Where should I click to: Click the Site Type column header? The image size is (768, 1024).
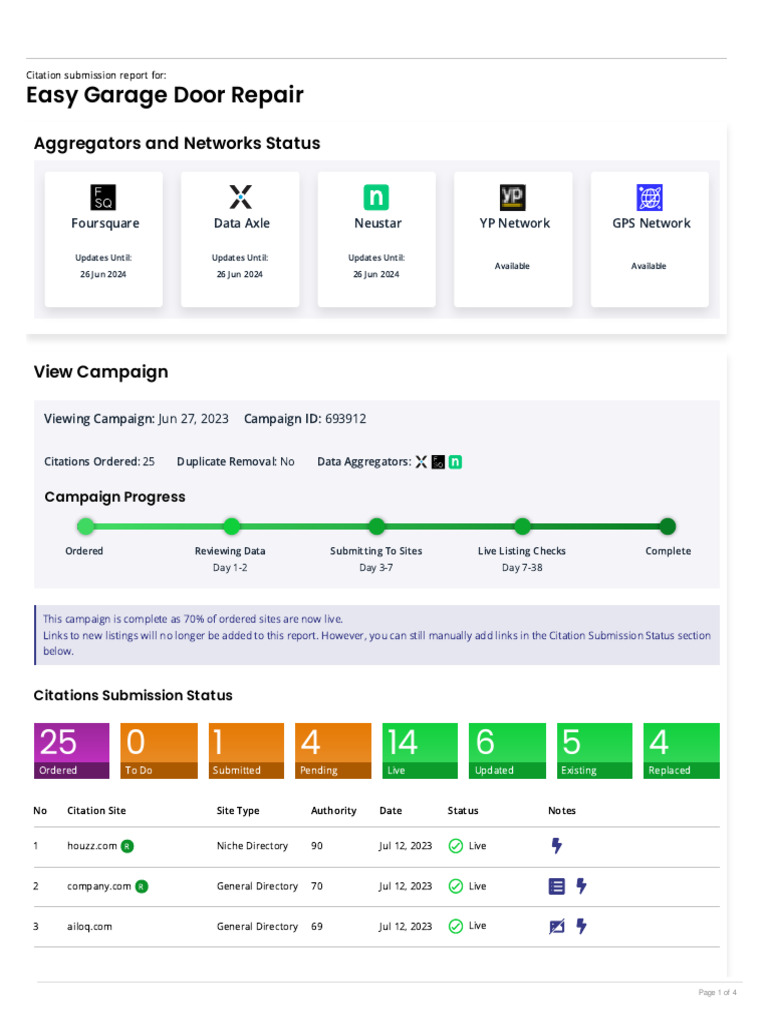pos(238,810)
